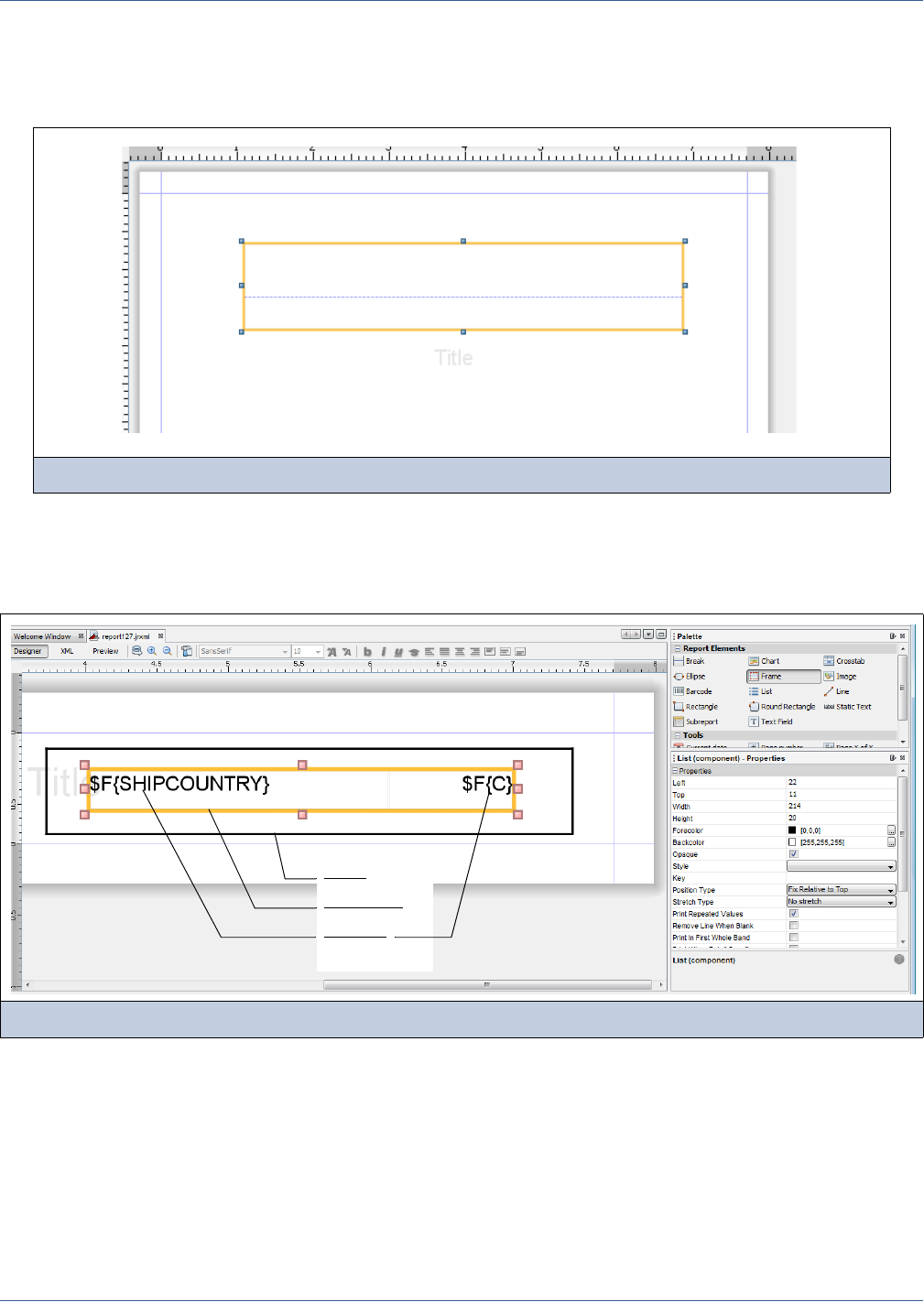
Task: Select the Crosstab element in Palette
Action: coord(843,661)
